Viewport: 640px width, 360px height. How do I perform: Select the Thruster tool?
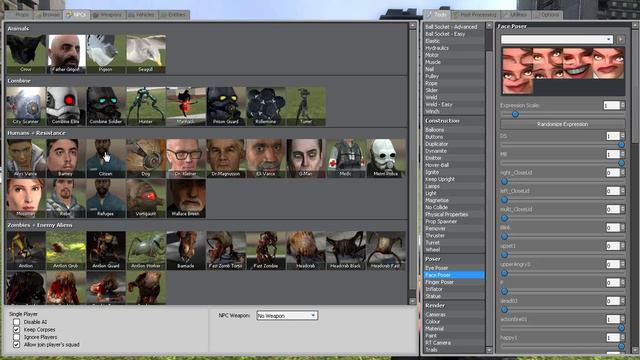click(x=454, y=236)
